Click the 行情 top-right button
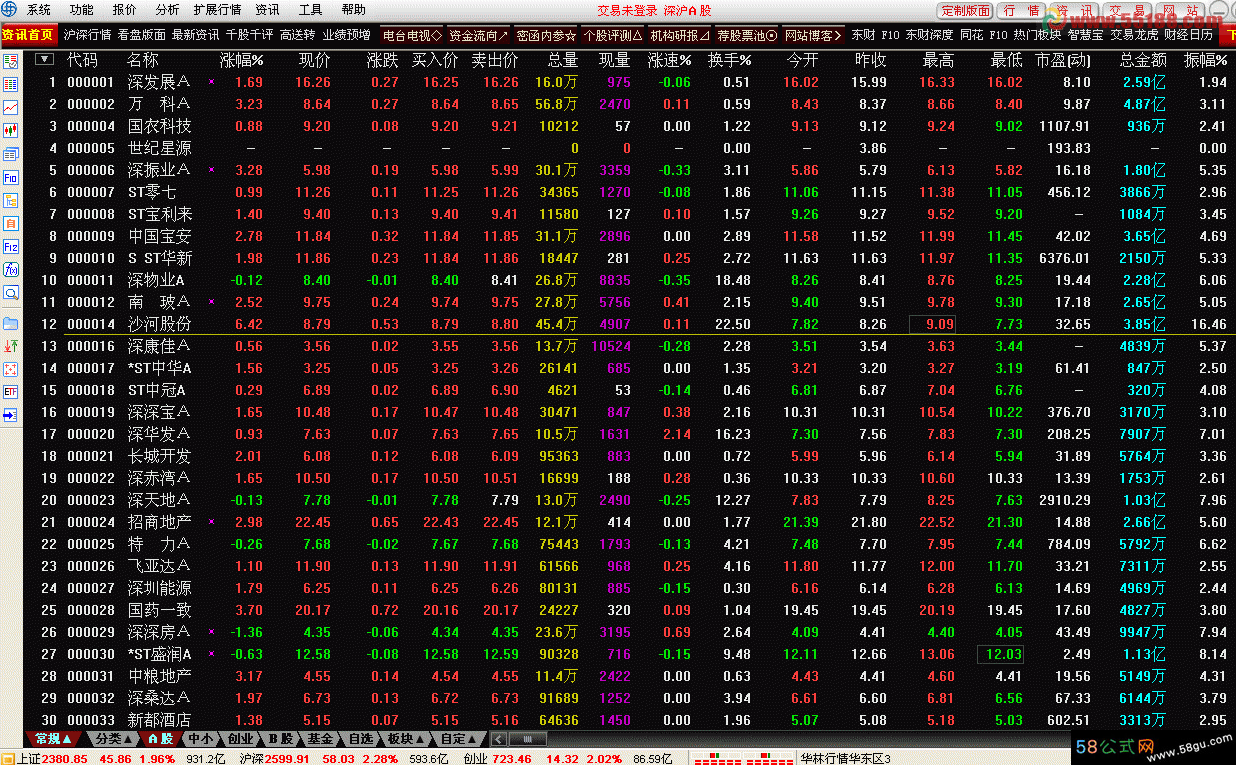This screenshot has width=1236, height=765. [x=1021, y=11]
